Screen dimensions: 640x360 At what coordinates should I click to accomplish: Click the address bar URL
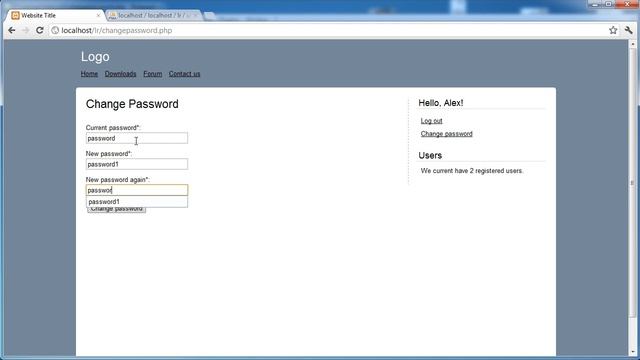click(x=117, y=30)
